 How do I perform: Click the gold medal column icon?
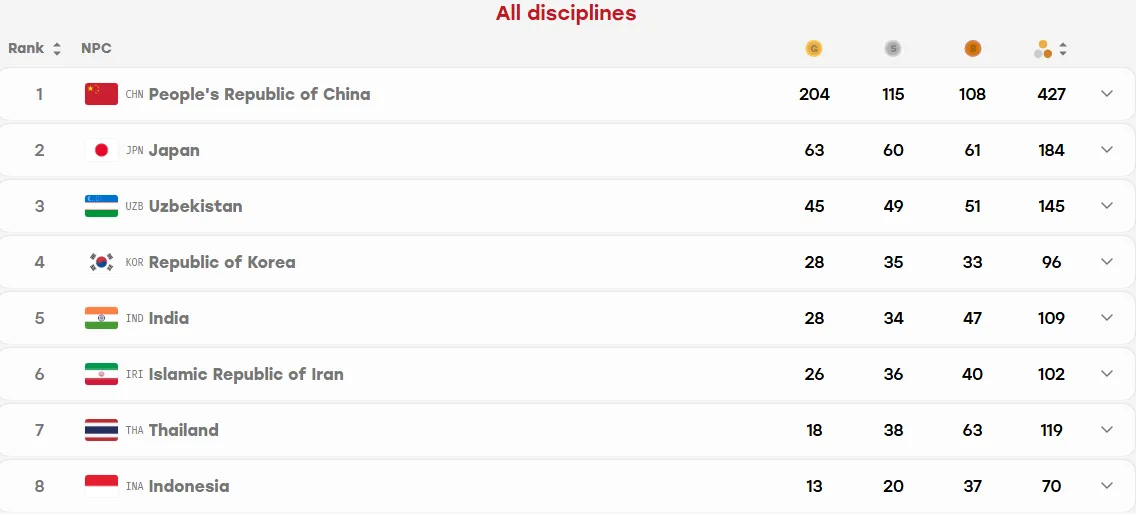pyautogui.click(x=814, y=49)
